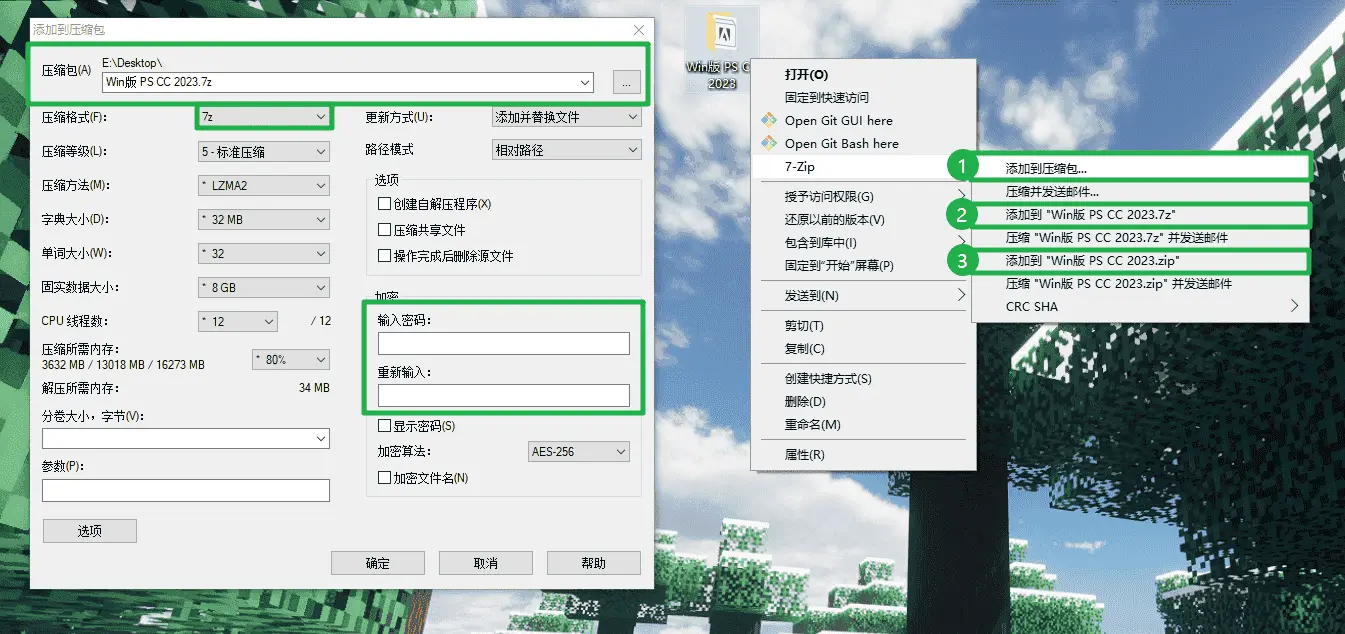The height and width of the screenshot is (634, 1345).
Task: Click the 输入密码 password field
Action: point(503,344)
